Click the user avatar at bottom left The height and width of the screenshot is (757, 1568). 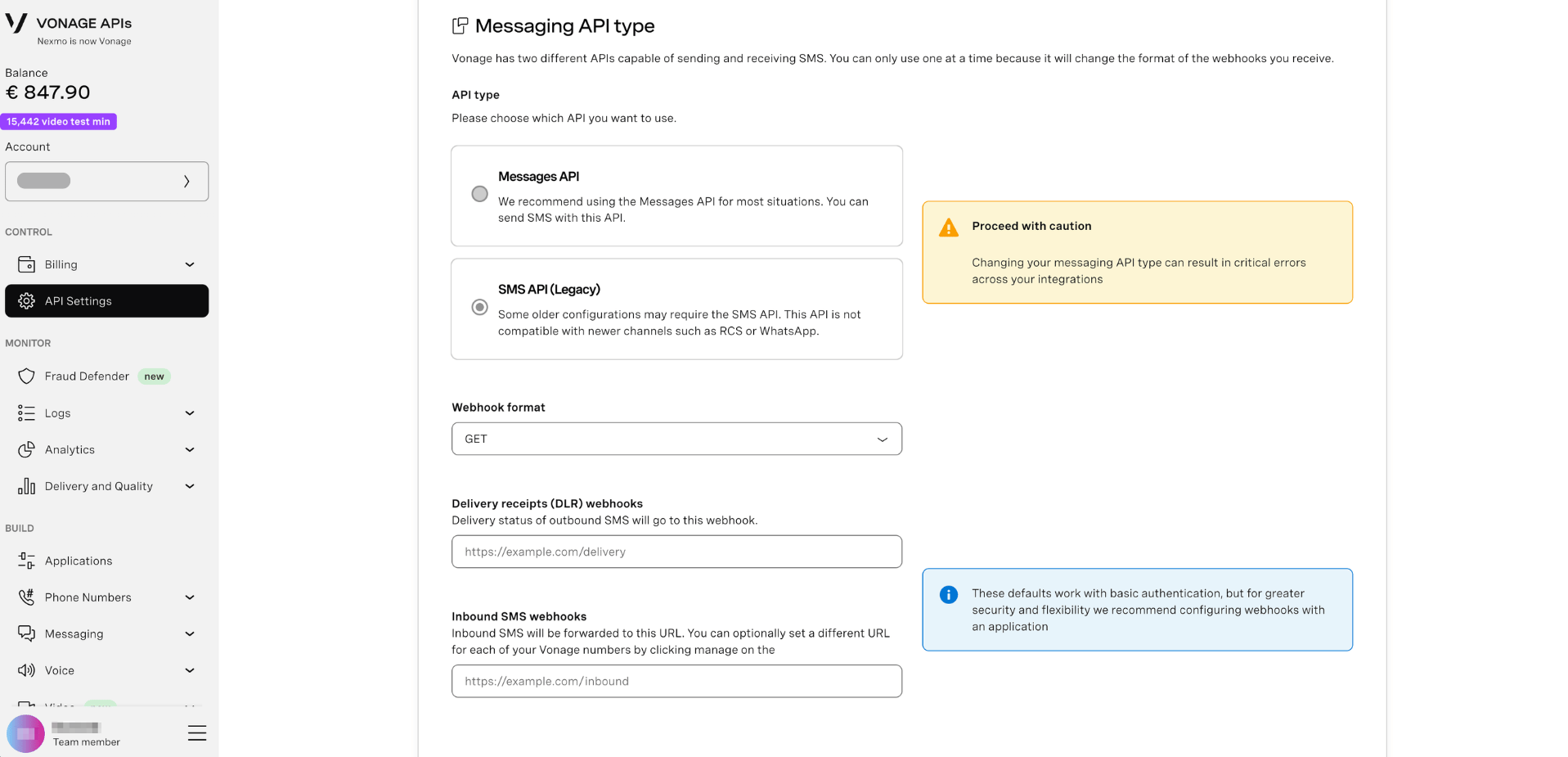coord(25,733)
